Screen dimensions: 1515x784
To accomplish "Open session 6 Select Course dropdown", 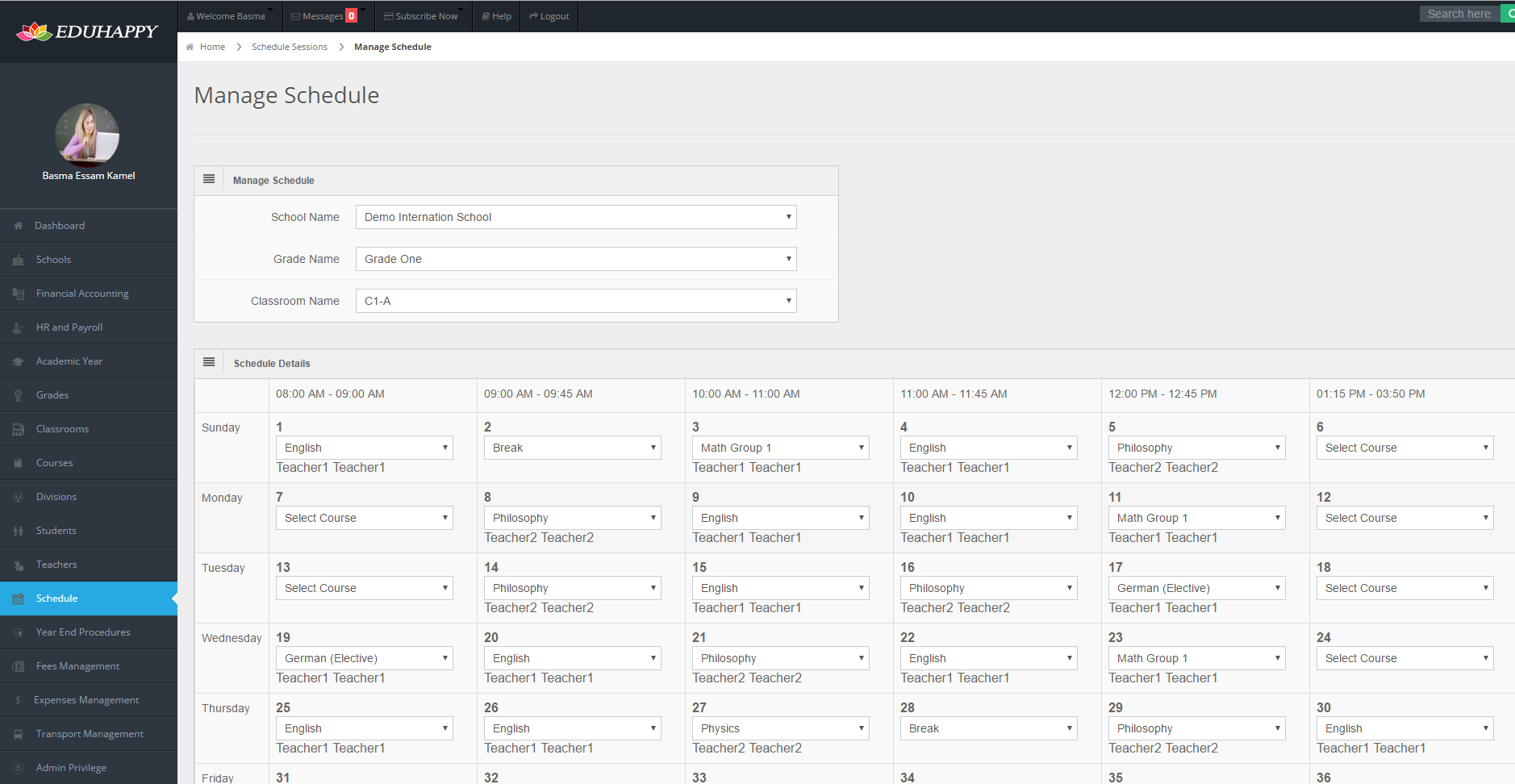I will click(1405, 448).
